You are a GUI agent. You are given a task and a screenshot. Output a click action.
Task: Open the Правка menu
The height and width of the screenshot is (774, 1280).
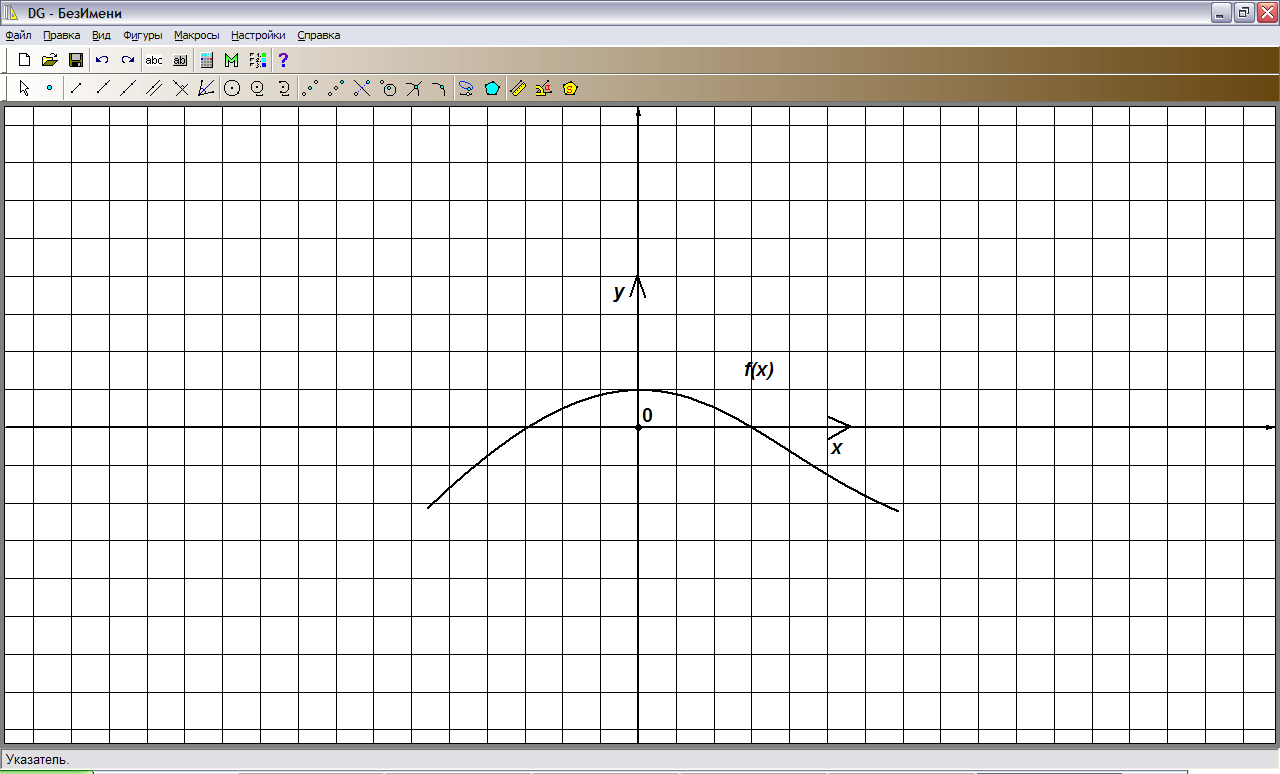pyautogui.click(x=62, y=35)
